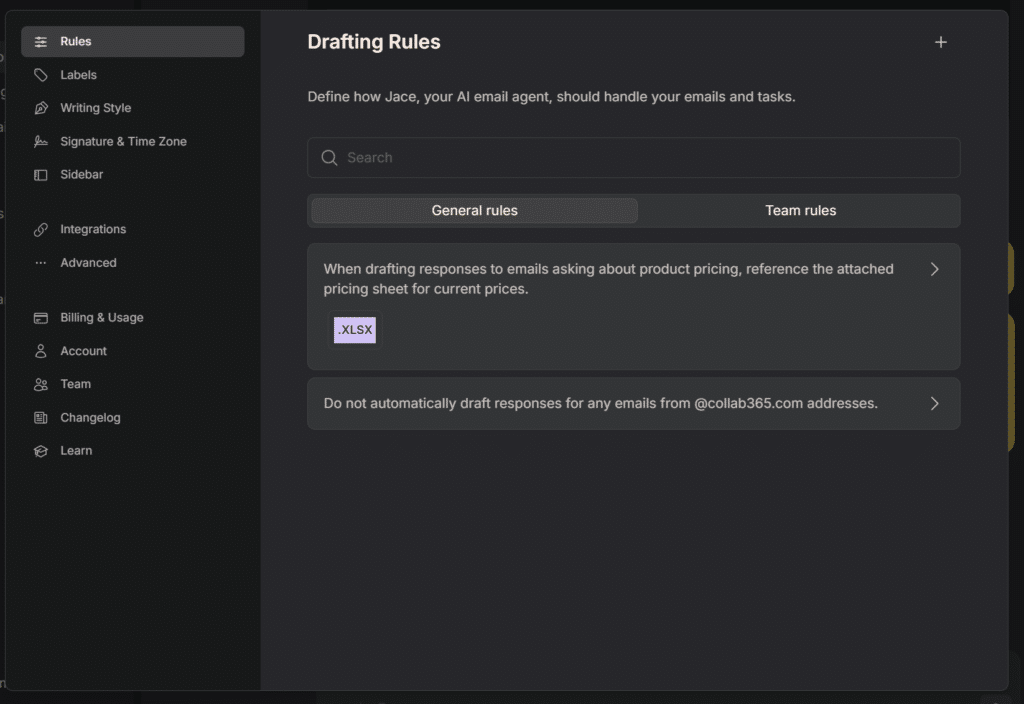The height and width of the screenshot is (704, 1024).
Task: Select the General rules tab
Action: (474, 211)
